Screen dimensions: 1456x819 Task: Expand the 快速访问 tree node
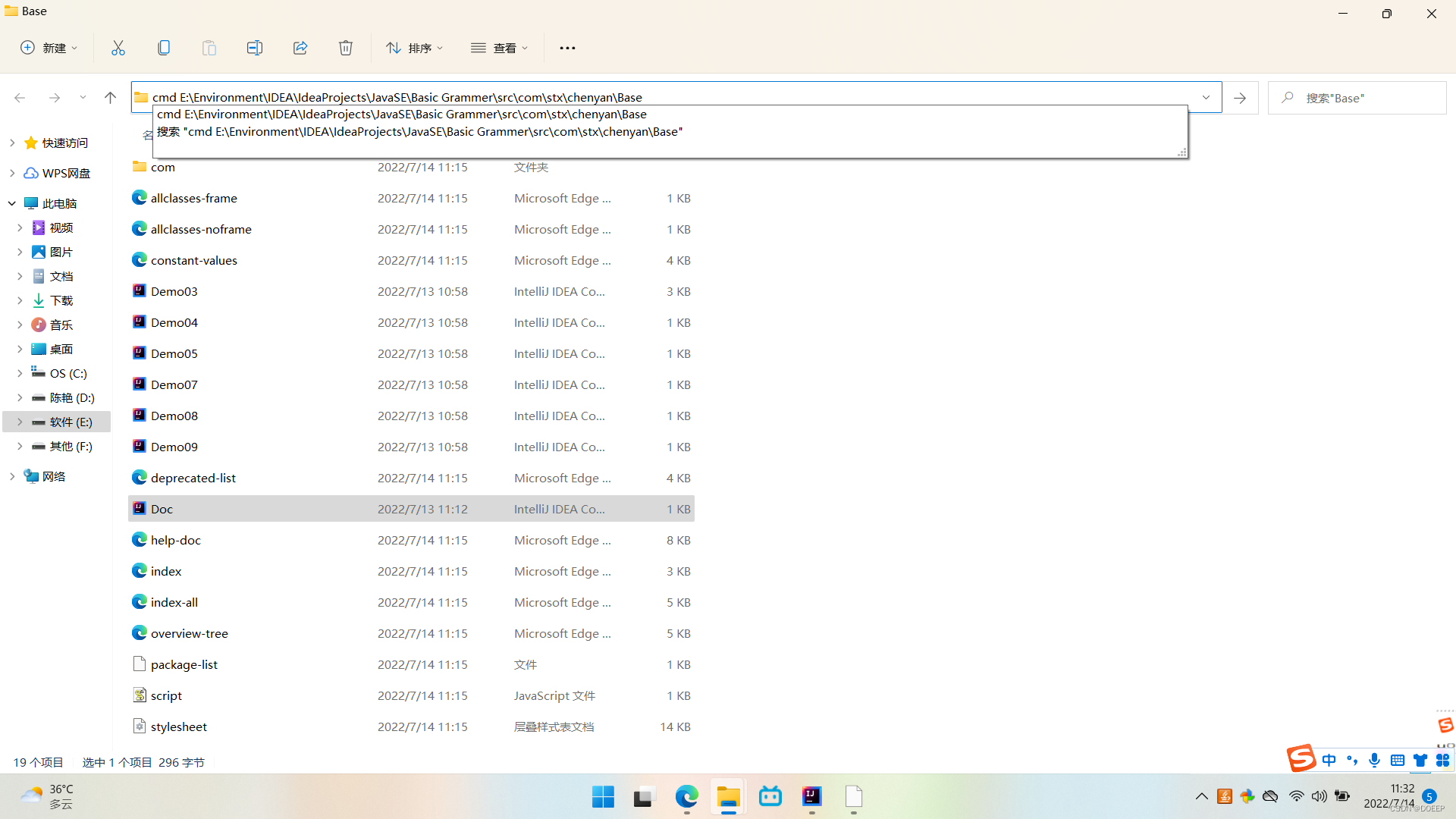point(12,143)
